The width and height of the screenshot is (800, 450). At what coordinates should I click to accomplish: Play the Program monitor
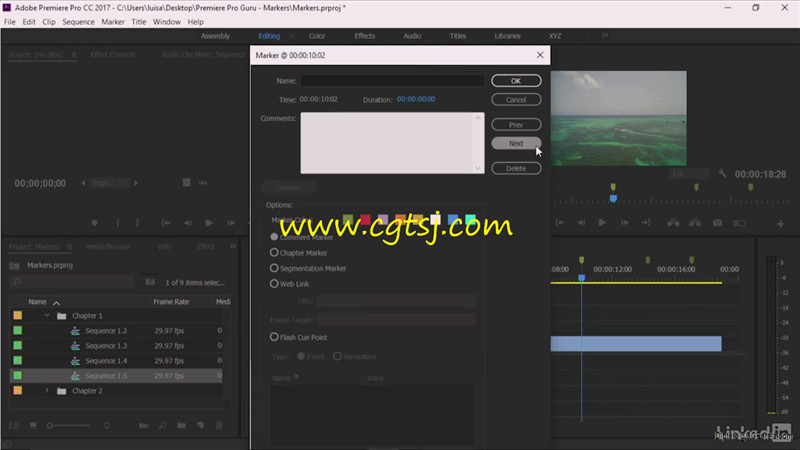click(602, 222)
